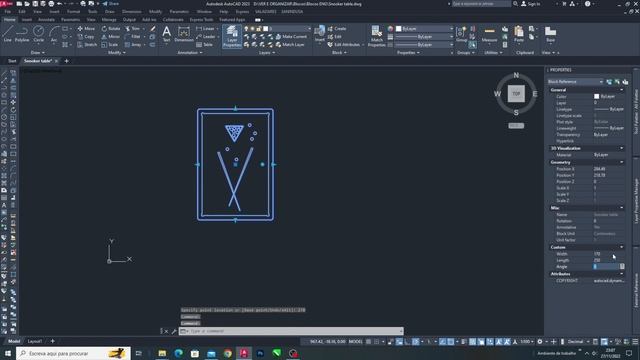
Task: Click the search keyword box in title bar
Action: 481,4
